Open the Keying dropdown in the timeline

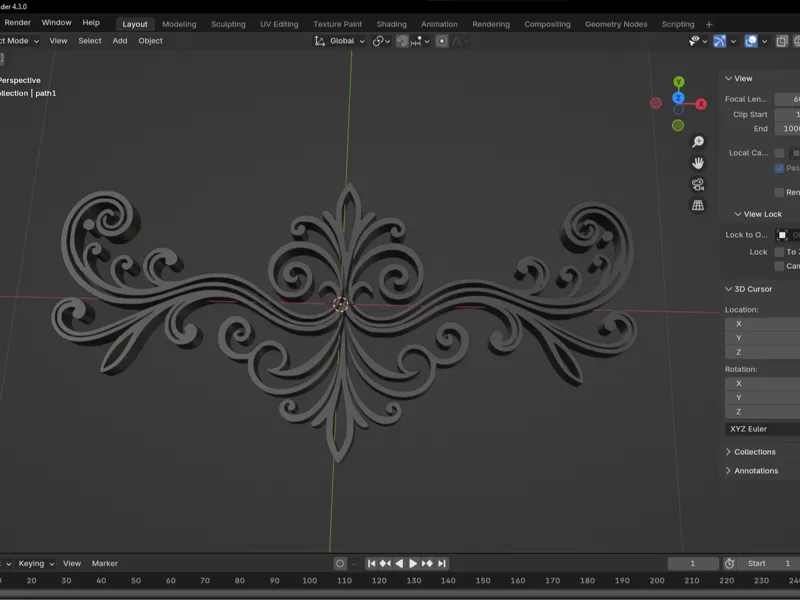36,563
